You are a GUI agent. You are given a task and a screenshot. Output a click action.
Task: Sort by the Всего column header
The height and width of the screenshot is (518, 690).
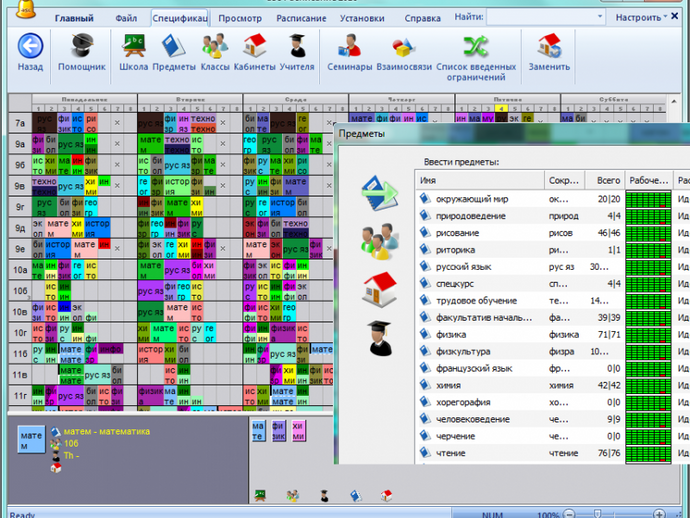coord(605,180)
